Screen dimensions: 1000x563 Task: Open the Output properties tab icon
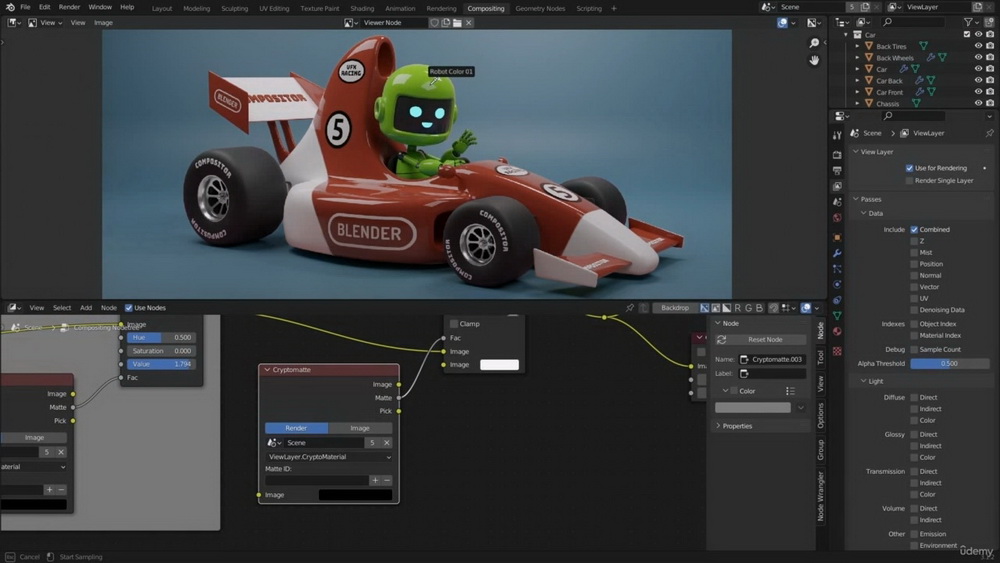(x=837, y=170)
